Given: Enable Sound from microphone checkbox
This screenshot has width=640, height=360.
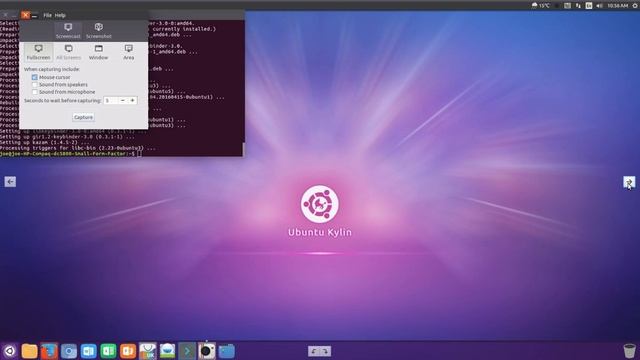Looking at the screenshot, I should coord(35,92).
